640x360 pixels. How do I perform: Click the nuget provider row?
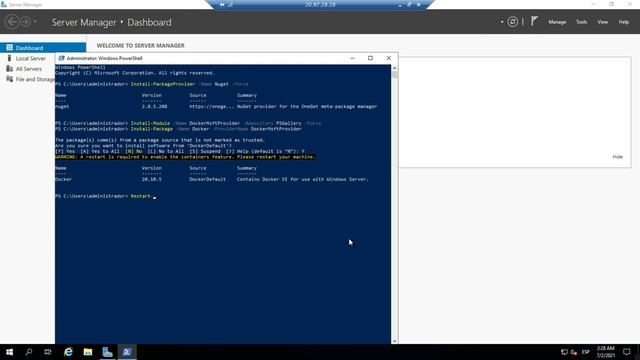(216, 107)
